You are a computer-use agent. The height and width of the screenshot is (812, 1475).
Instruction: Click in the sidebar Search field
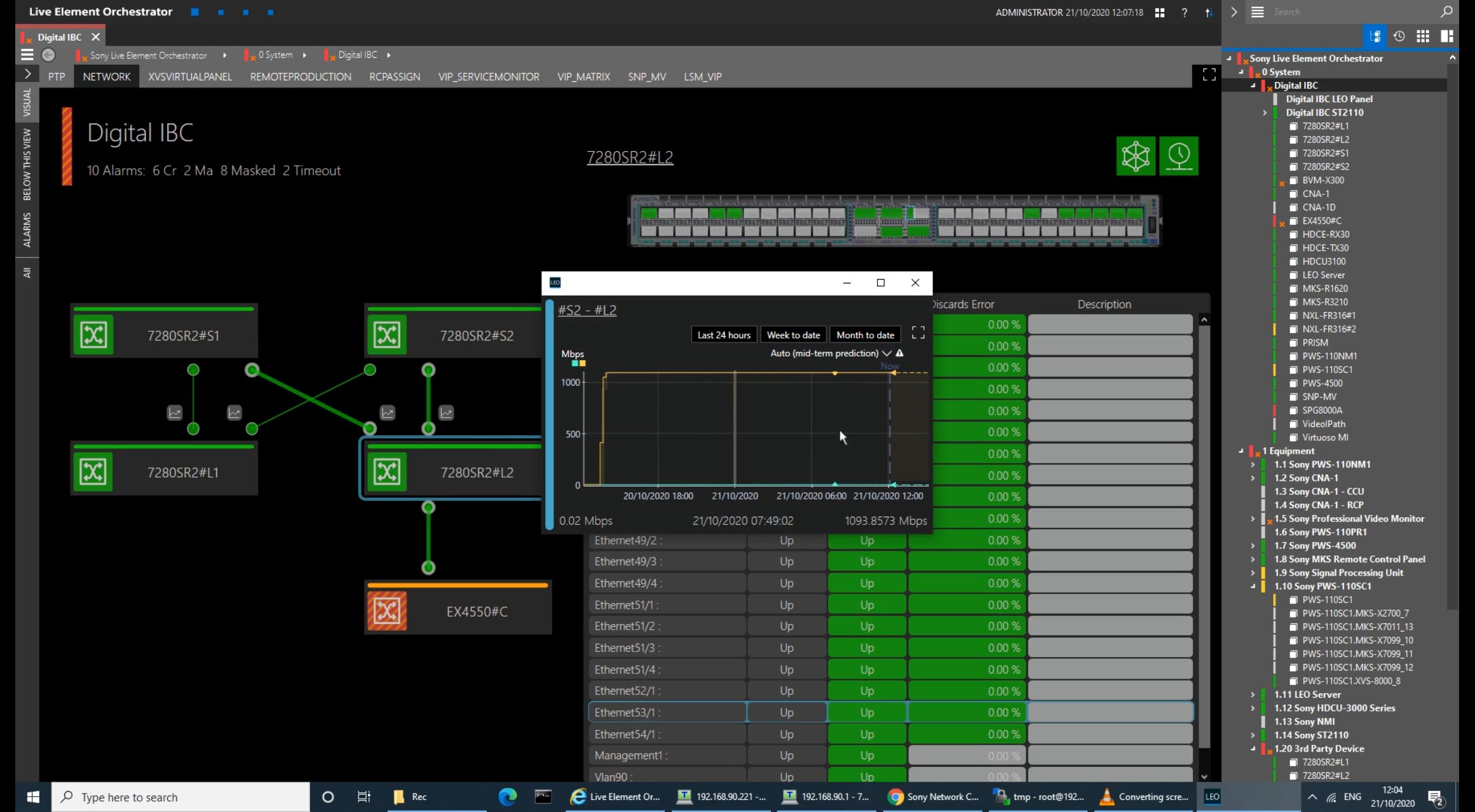pos(1354,11)
